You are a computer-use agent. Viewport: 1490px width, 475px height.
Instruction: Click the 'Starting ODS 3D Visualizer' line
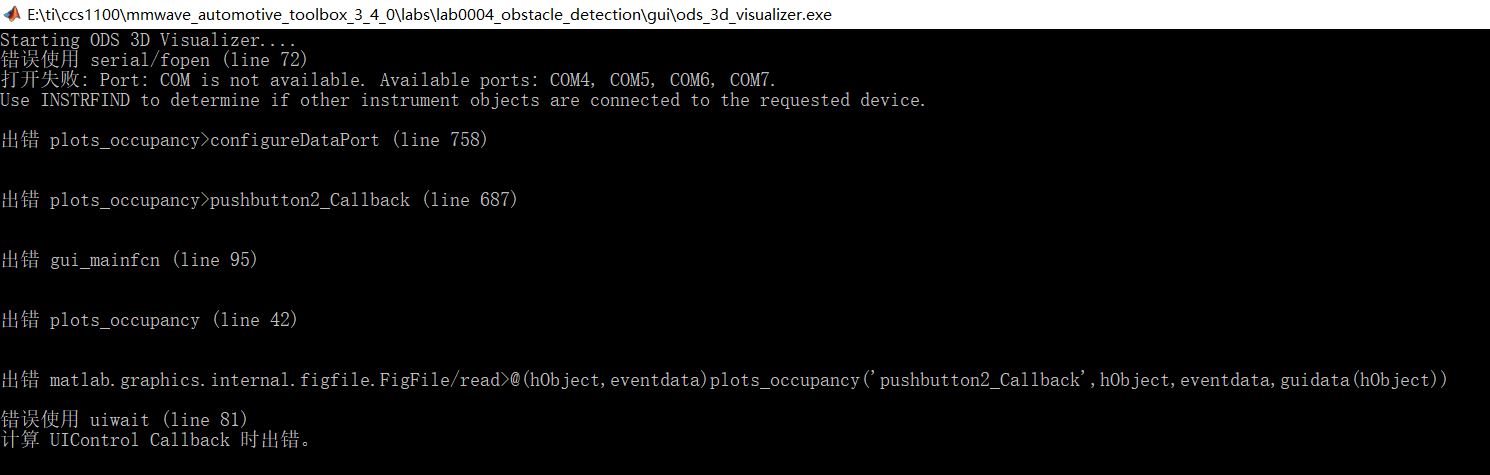coord(148,41)
